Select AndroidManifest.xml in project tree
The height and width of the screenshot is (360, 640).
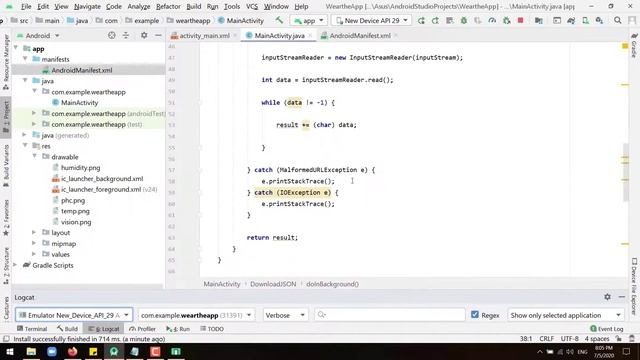click(82, 70)
